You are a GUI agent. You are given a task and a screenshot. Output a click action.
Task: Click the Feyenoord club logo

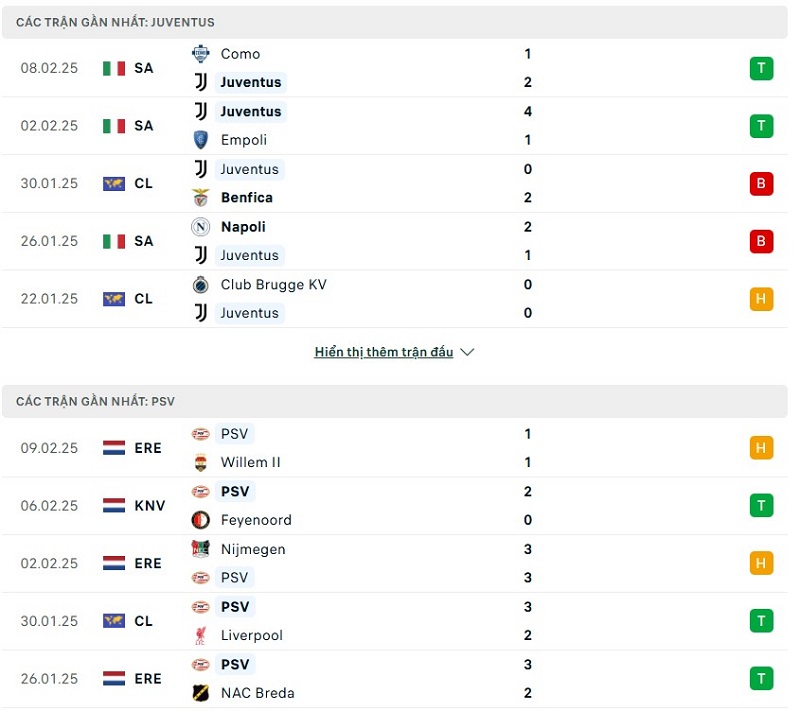pyautogui.click(x=200, y=520)
